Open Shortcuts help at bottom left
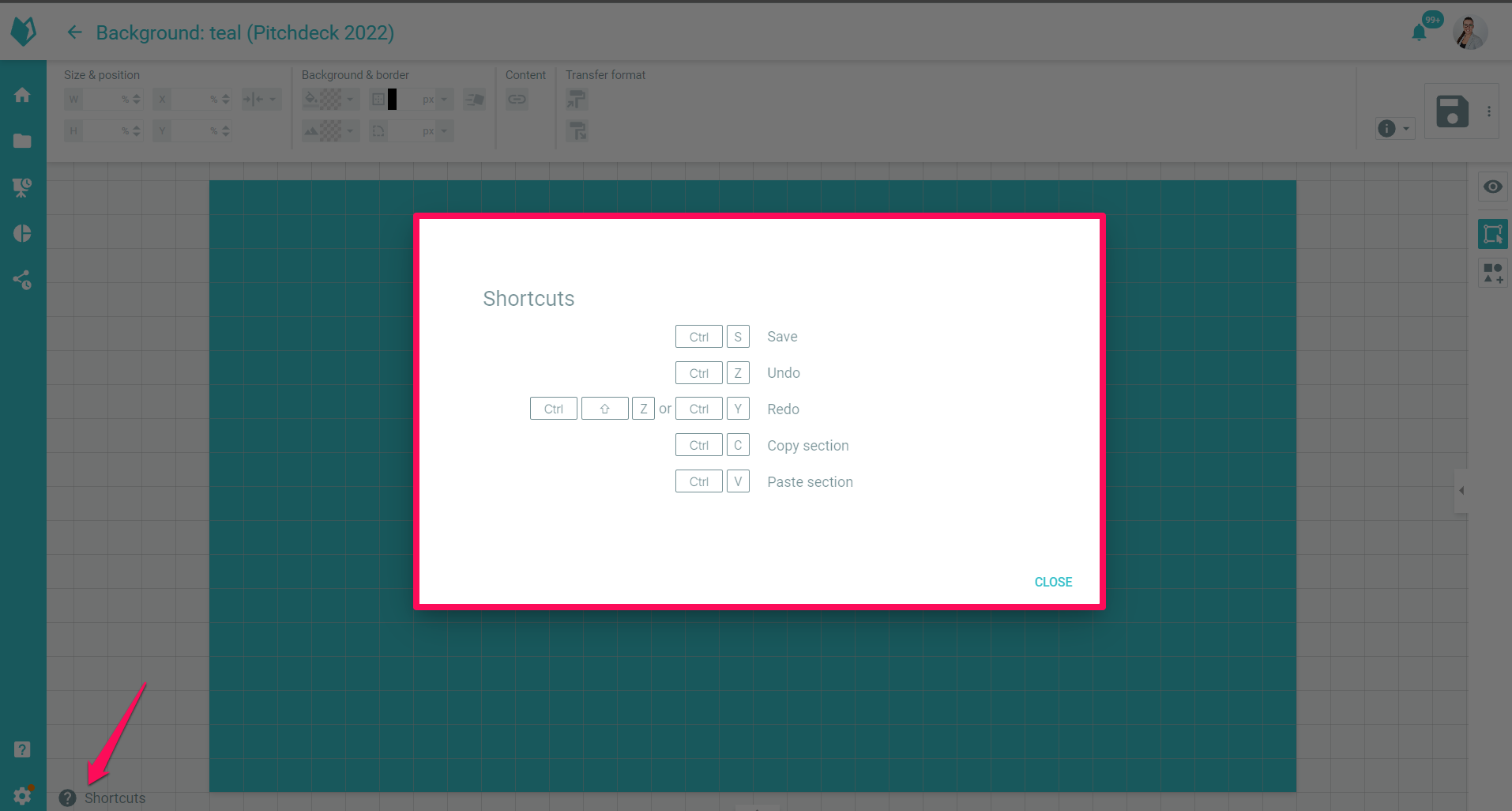This screenshot has width=1512, height=811. (103, 798)
